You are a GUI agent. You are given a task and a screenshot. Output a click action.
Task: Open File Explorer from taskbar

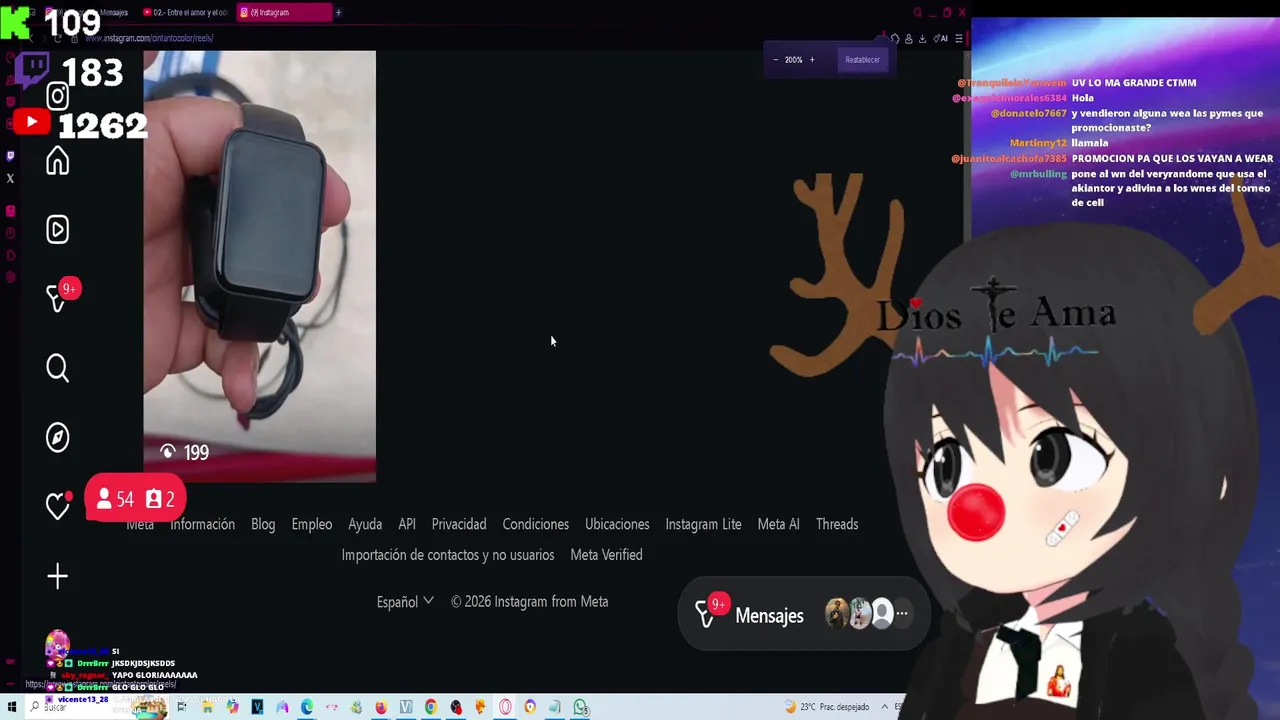(x=207, y=707)
